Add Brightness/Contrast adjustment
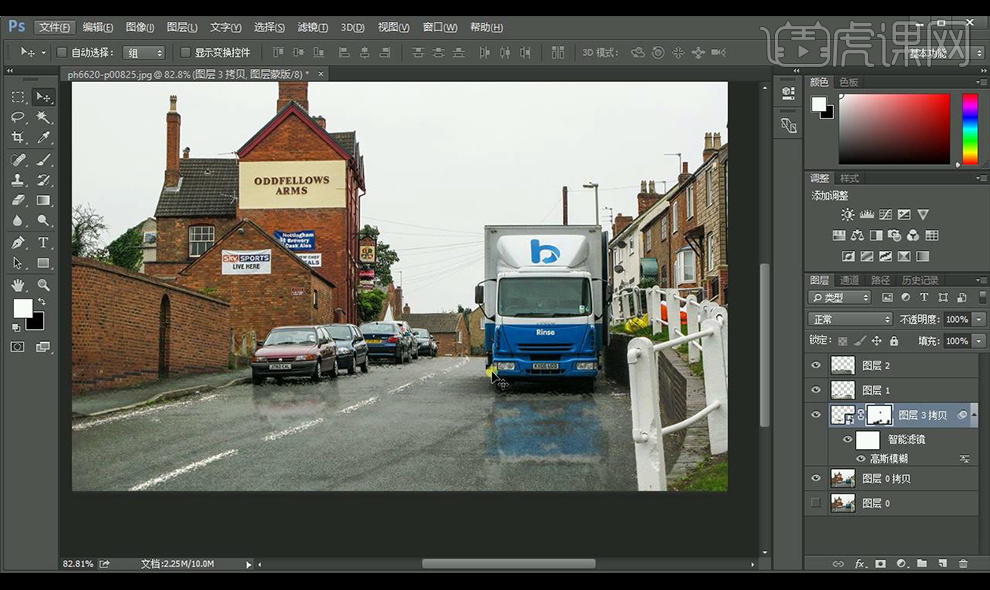Screen dimensions: 990x590 coord(847,215)
